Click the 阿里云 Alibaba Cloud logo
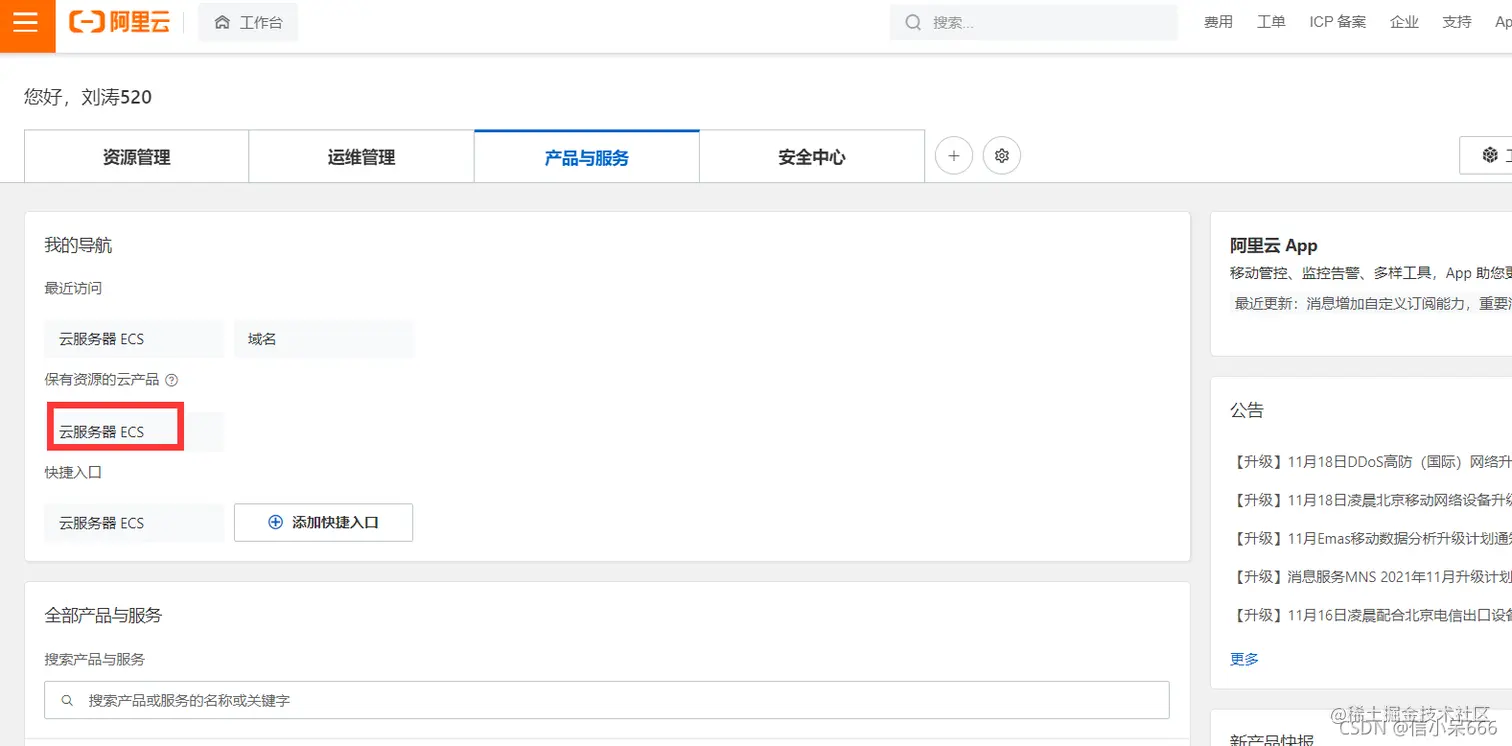 [119, 22]
